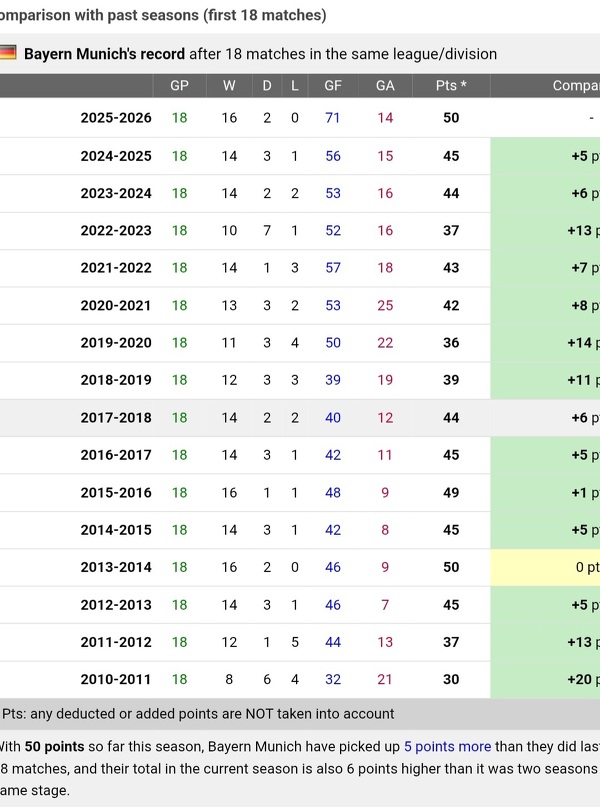Click the 'Bayern Munich's record' heading text

[x=104, y=54]
